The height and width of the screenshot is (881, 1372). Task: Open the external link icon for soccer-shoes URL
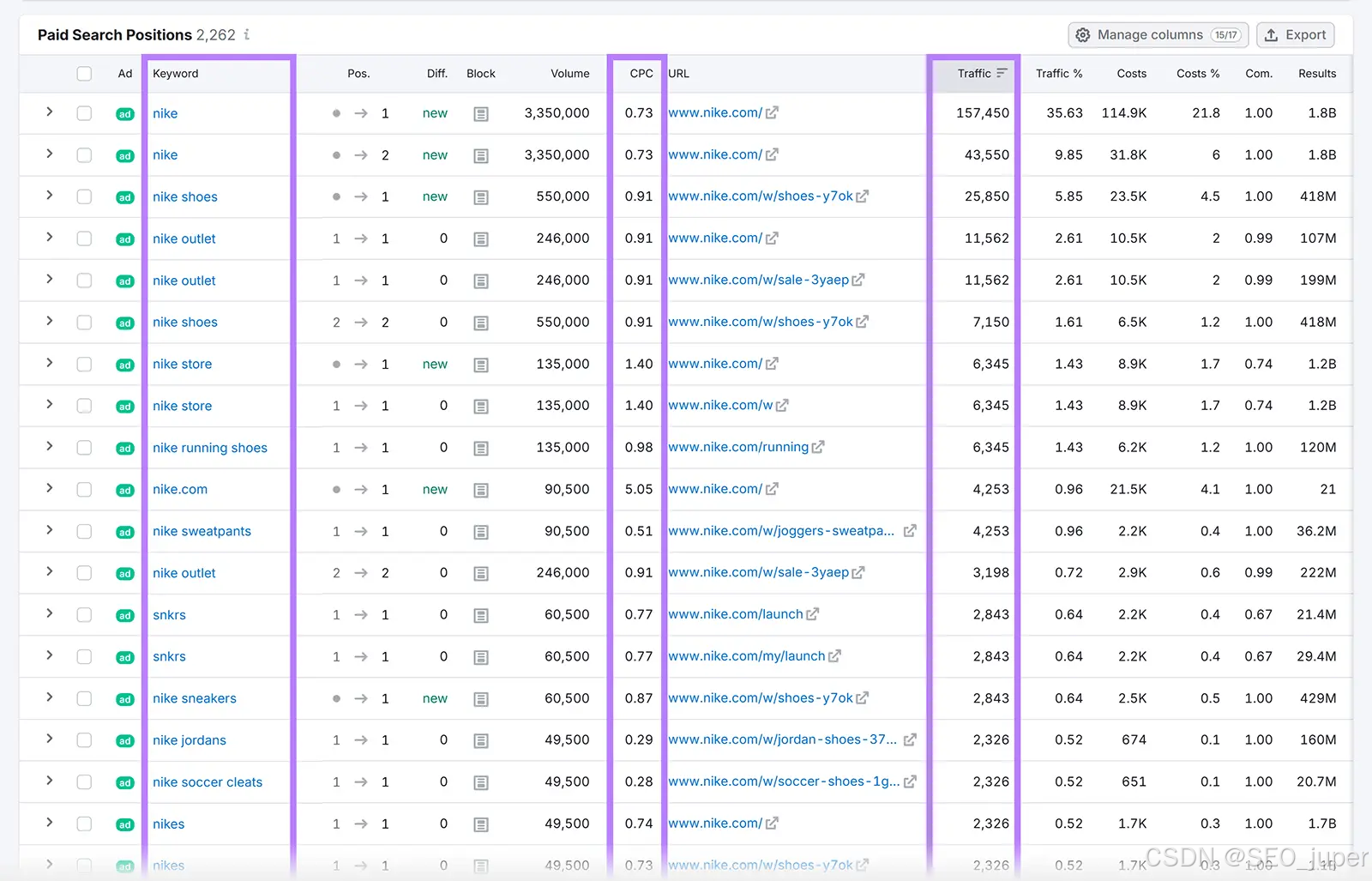(x=910, y=781)
